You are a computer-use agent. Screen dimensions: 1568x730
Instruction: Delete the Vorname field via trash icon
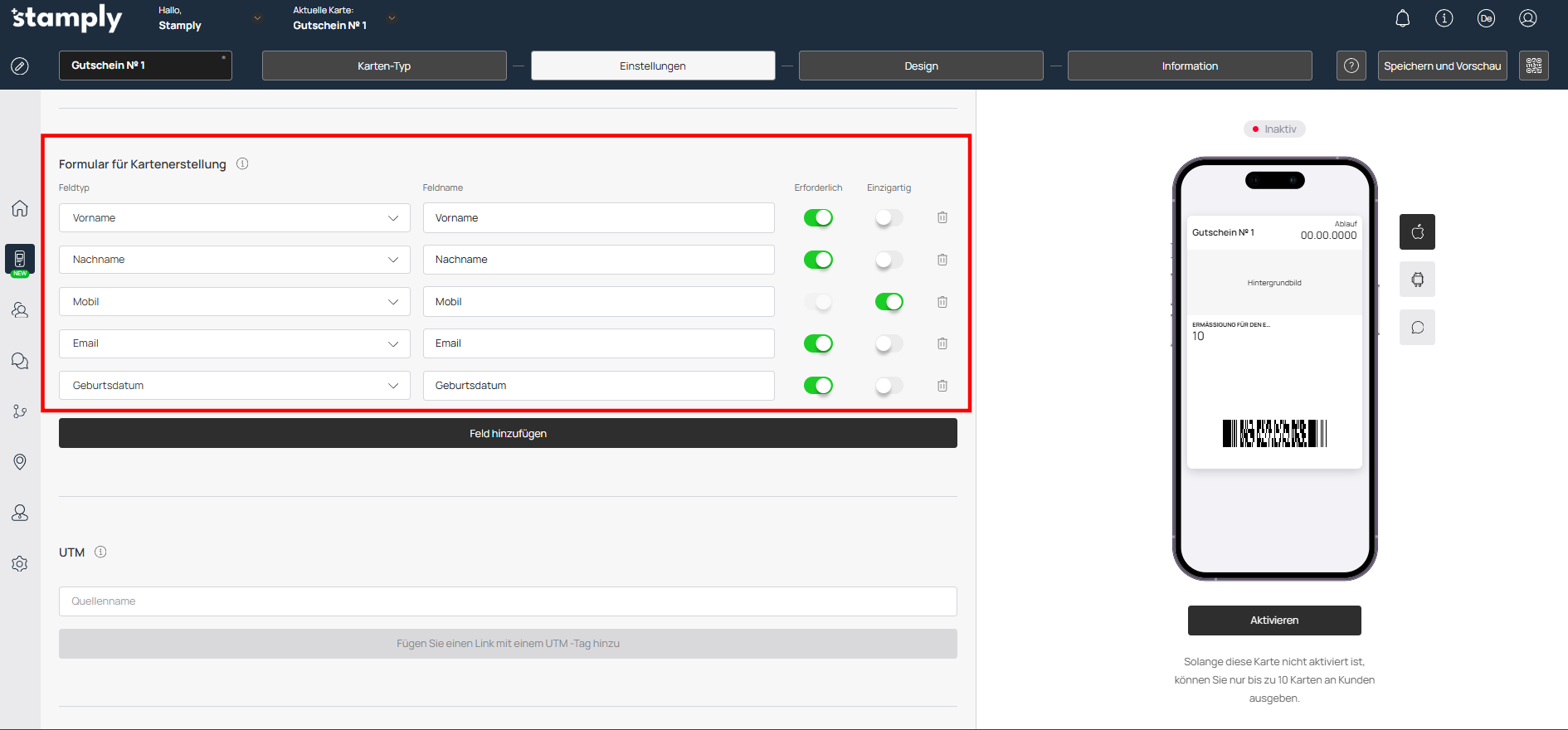tap(942, 217)
